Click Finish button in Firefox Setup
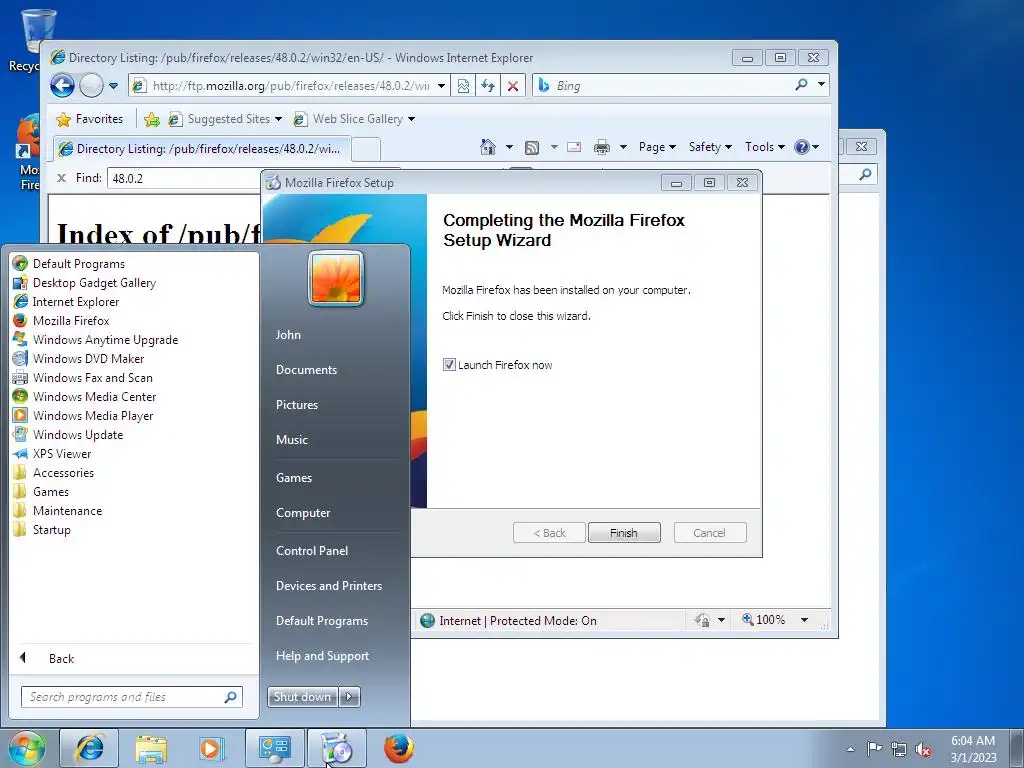The image size is (1024, 768). [x=624, y=533]
